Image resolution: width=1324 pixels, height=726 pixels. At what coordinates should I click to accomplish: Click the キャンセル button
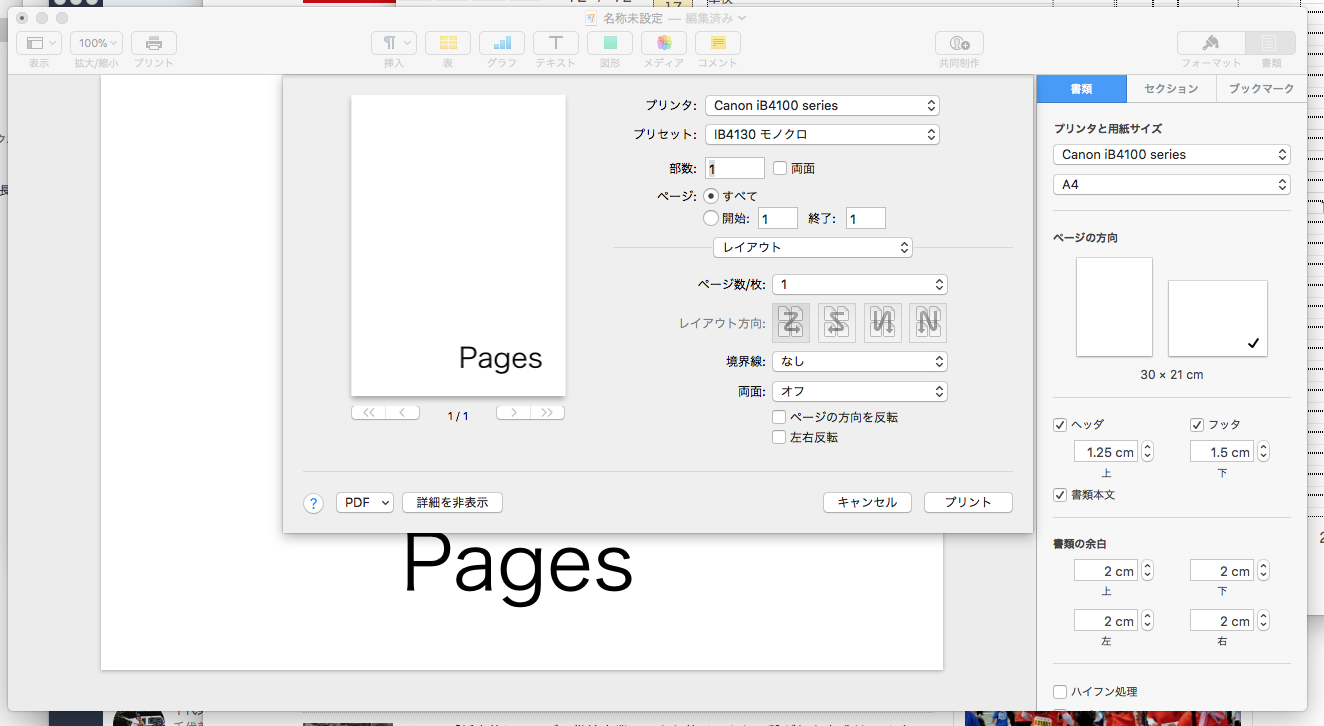[867, 503]
